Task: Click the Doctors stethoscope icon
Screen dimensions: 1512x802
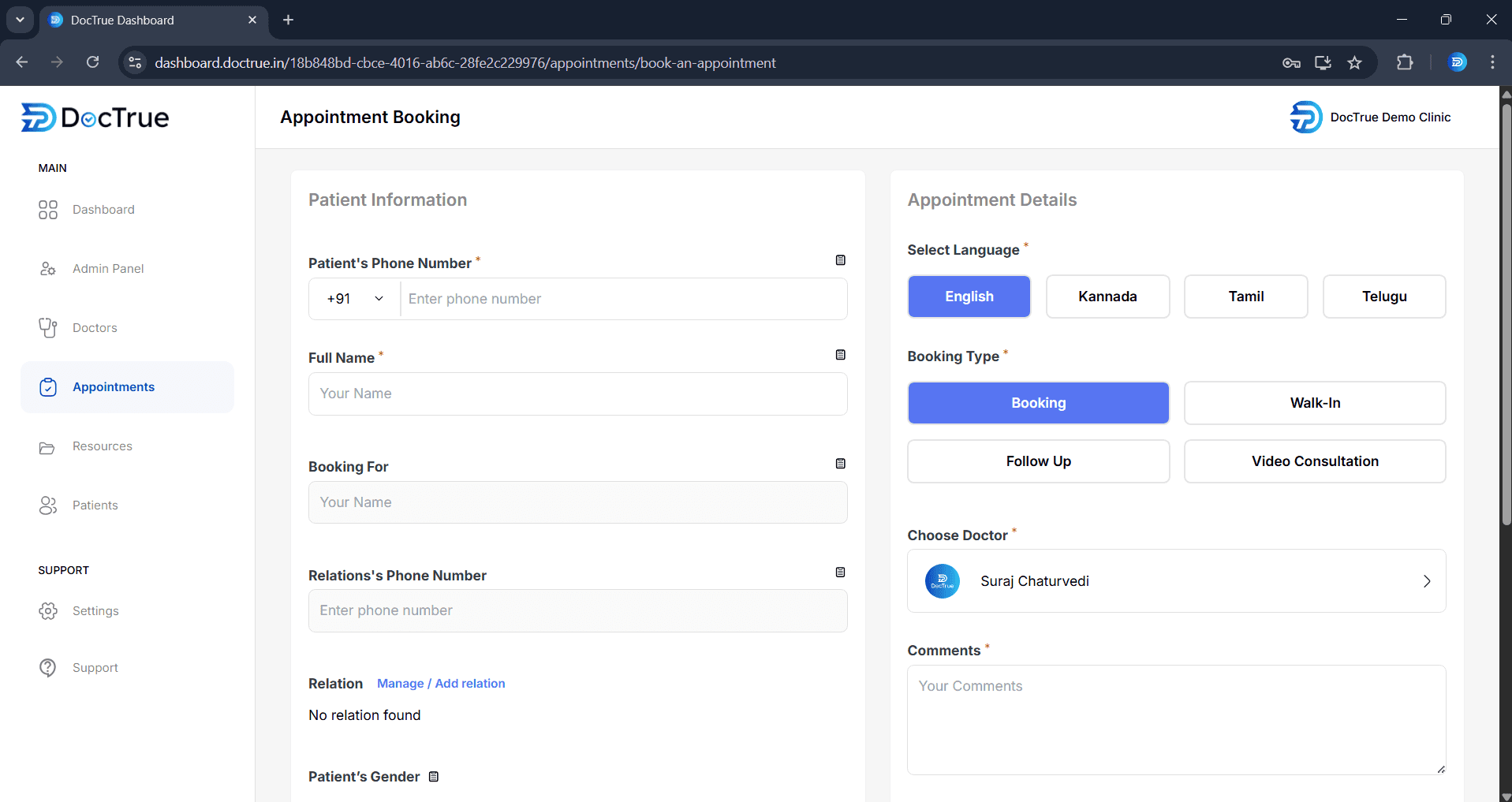Action: click(48, 328)
